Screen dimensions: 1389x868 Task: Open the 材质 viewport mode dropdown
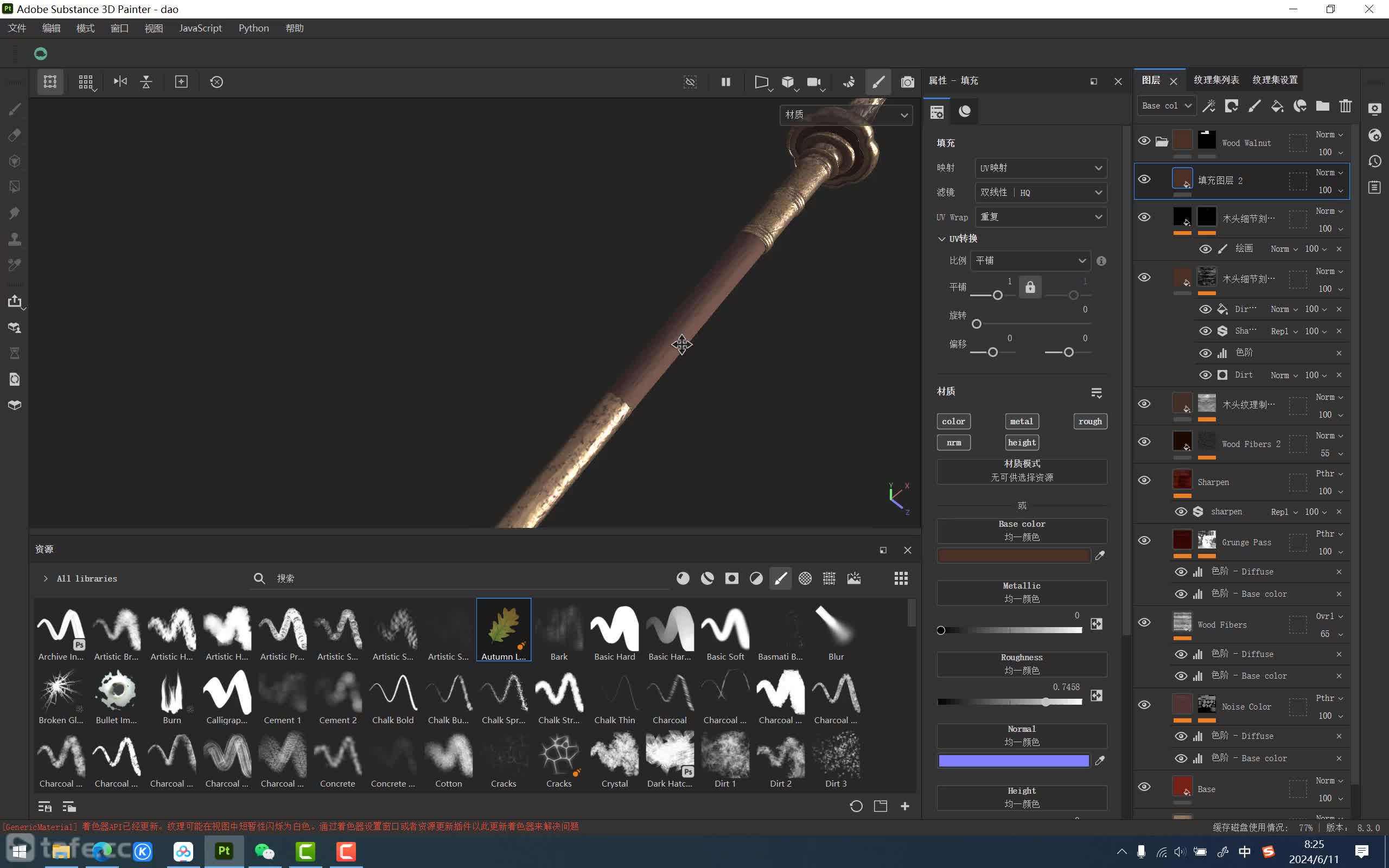click(845, 115)
